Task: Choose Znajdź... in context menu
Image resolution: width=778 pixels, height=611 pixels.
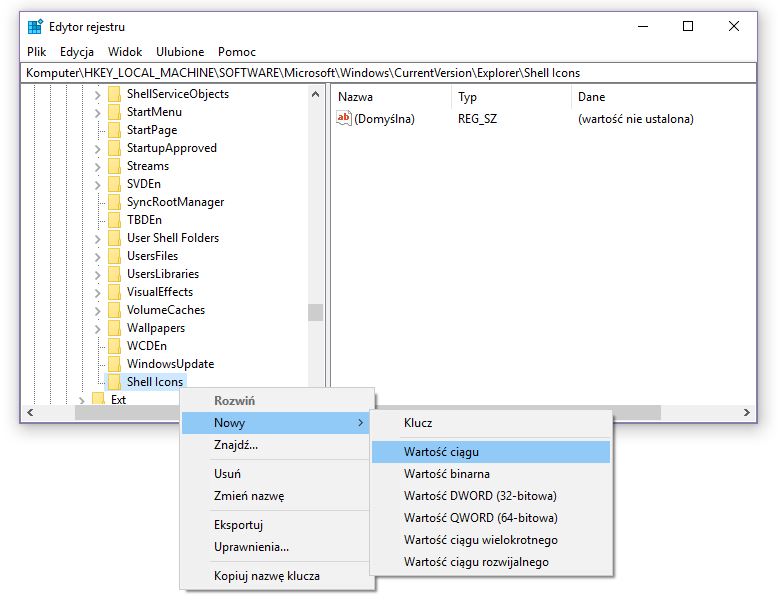Action: coord(275,445)
